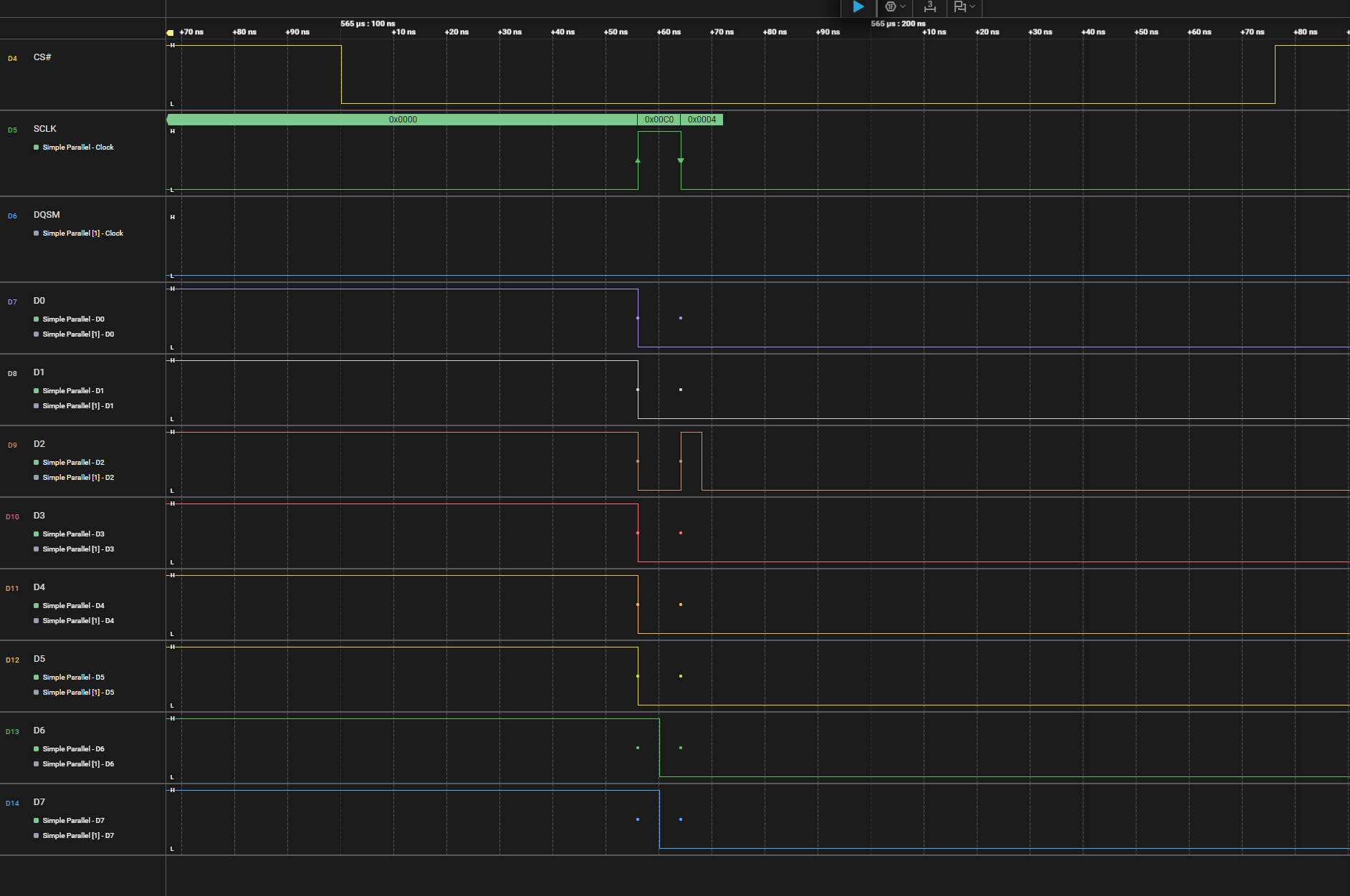Image resolution: width=1350 pixels, height=896 pixels.
Task: Click the Simple Parallel - D4 analyzer label
Action: click(x=73, y=606)
